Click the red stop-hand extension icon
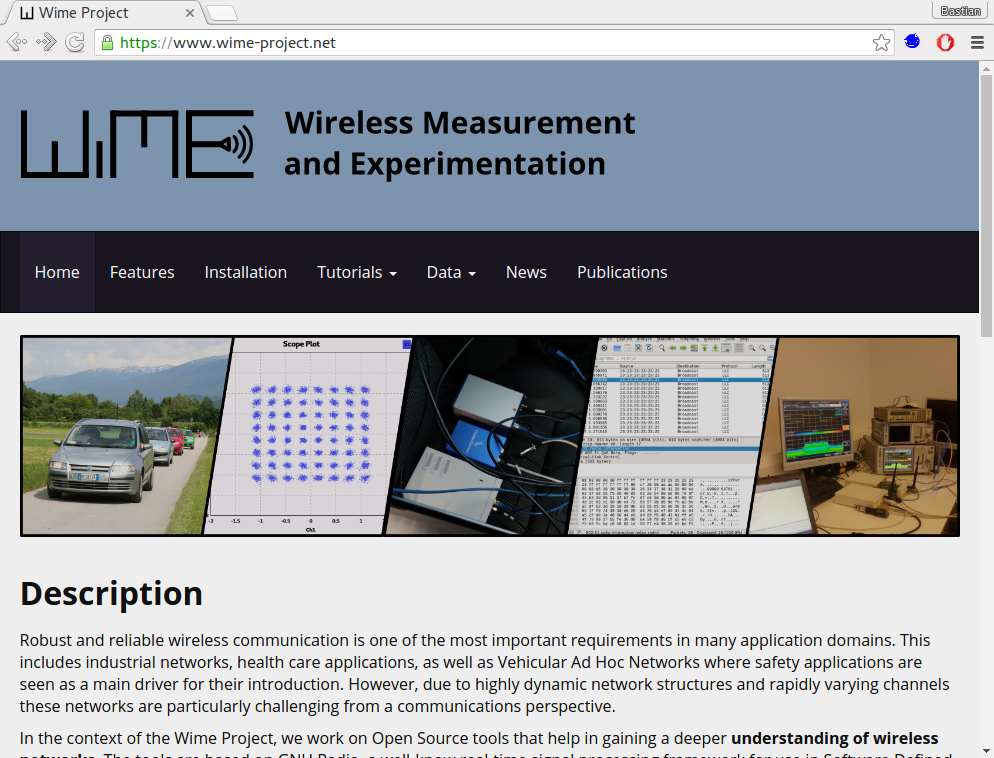The image size is (994, 758). pos(945,43)
